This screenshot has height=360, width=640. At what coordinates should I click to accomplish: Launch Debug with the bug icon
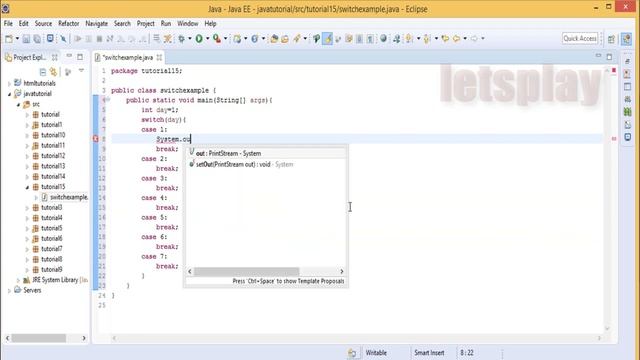click(182, 39)
